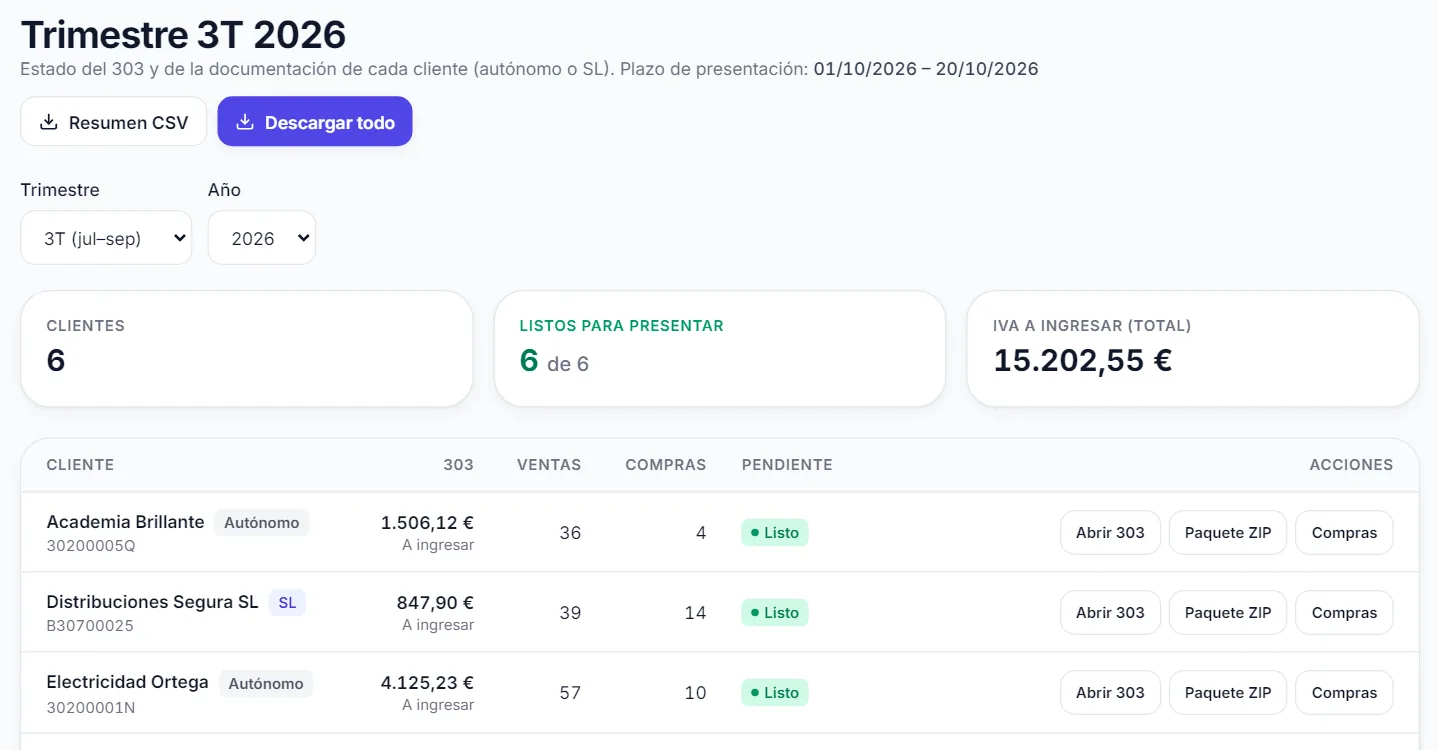1438x750 pixels.
Task: Click the Listo status for Distribuciones Segura SL
Action: click(775, 613)
